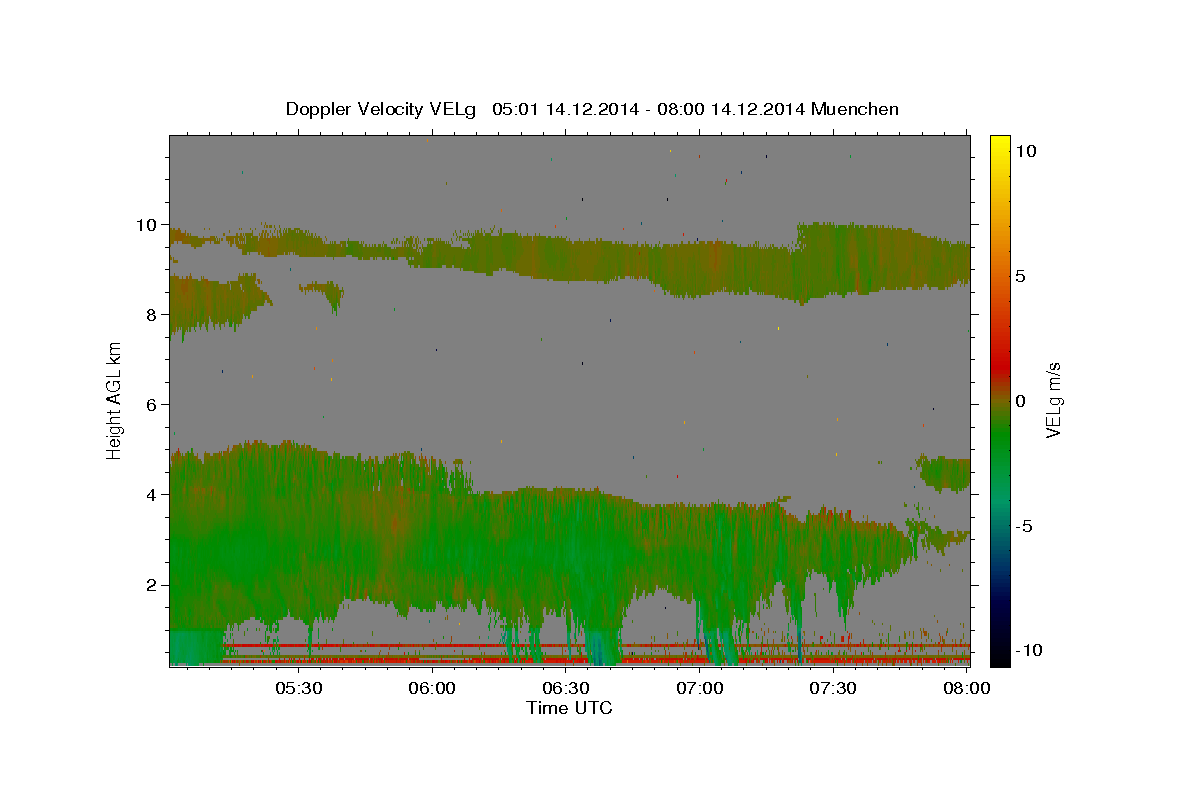Click the precipitation streak at 06:40 near ground
This screenshot has height=800, width=1200.
[603, 645]
